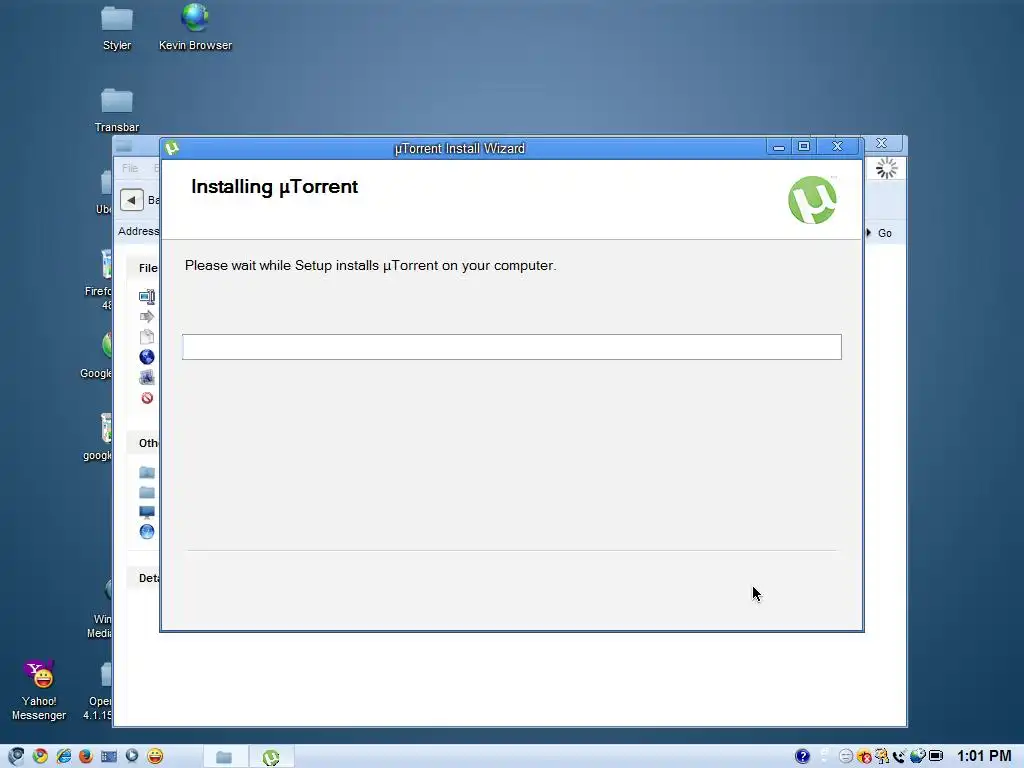Maximize the µTorrent Install Wizard window
This screenshot has width=1024, height=768.
click(x=804, y=147)
